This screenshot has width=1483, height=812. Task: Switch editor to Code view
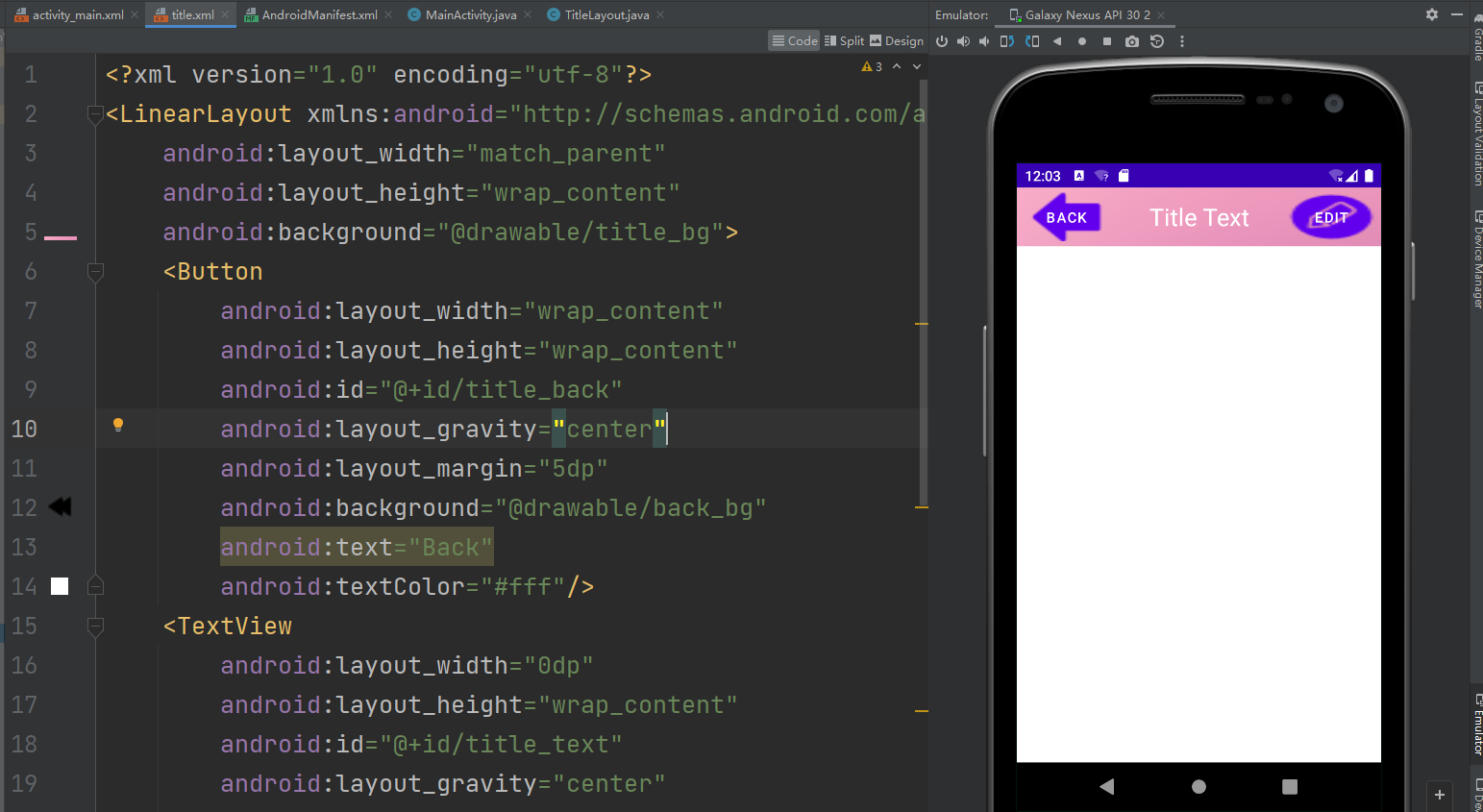pos(795,40)
